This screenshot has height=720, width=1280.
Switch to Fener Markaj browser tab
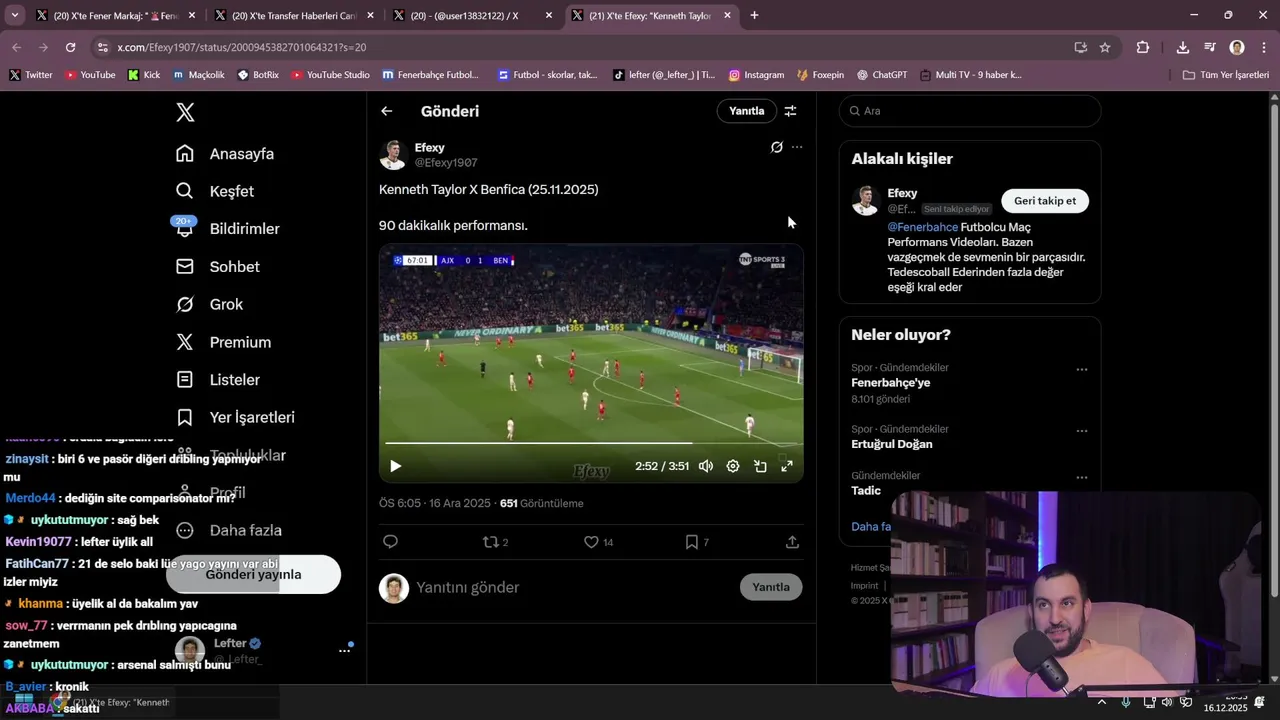pos(108,16)
